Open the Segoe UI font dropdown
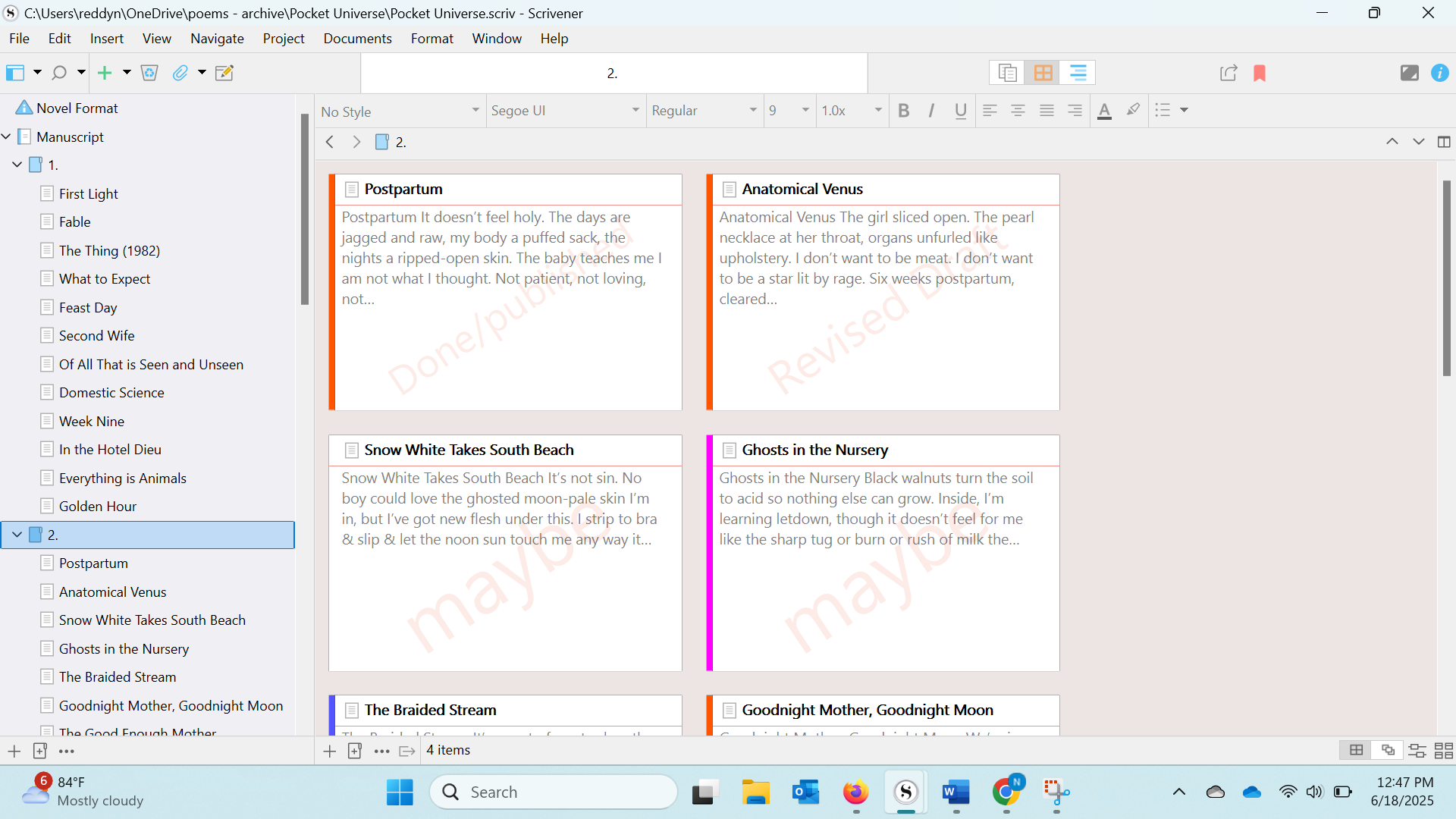Viewport: 1456px width, 819px height. (x=565, y=111)
